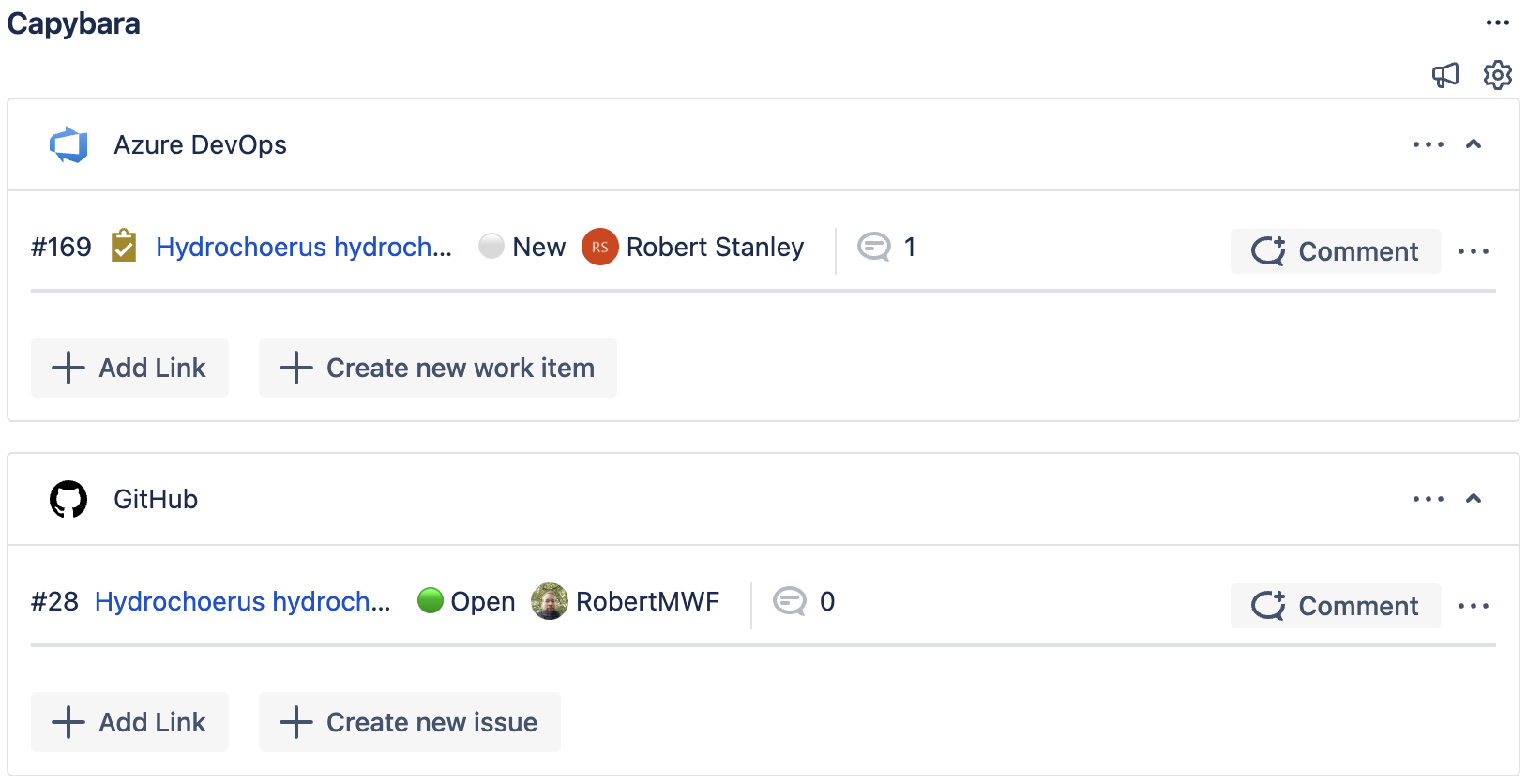Click the task clipboard icon for item #169
The height and width of the screenshot is (784, 1527).
pos(124,247)
